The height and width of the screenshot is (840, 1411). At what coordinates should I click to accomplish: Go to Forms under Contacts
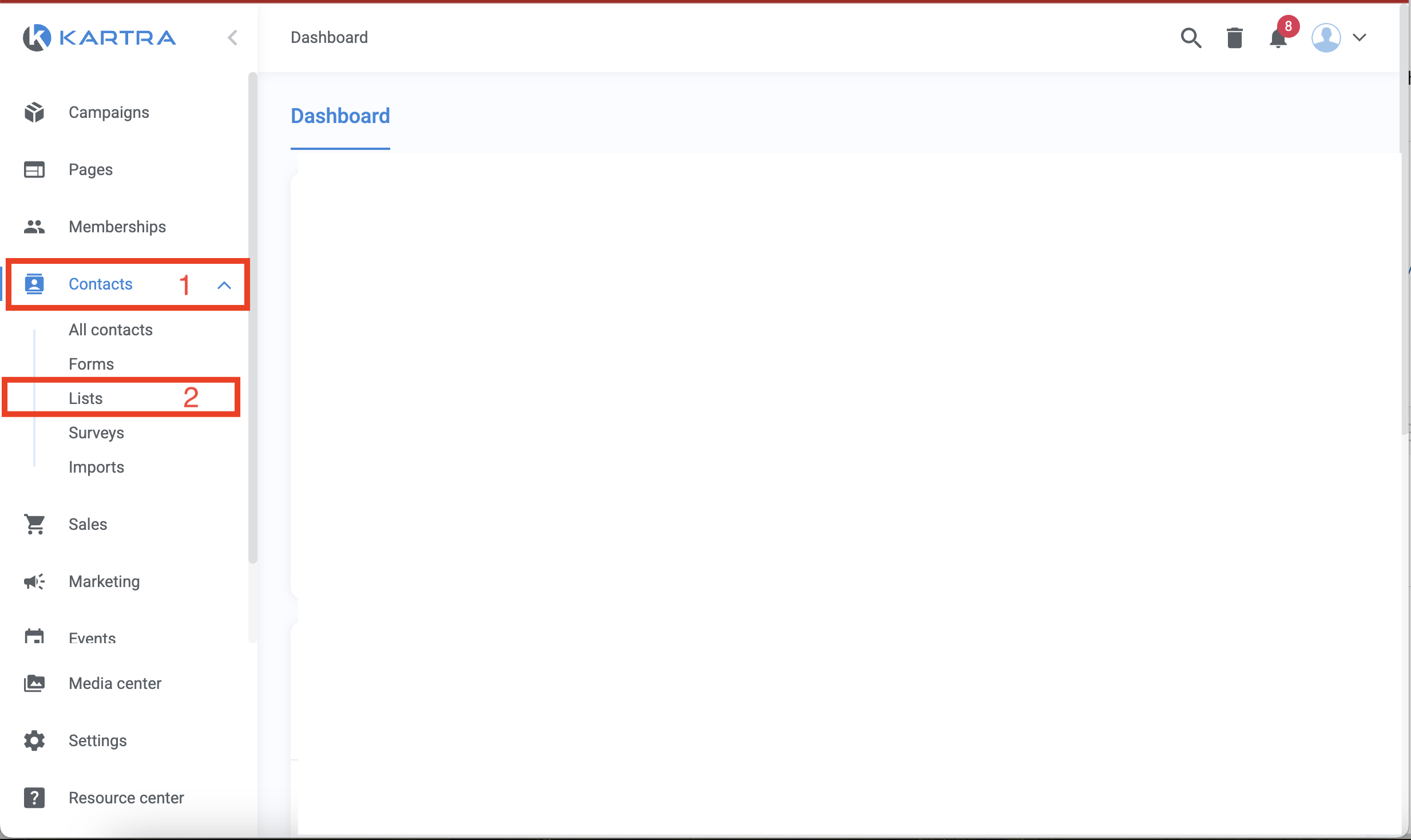[x=91, y=364]
